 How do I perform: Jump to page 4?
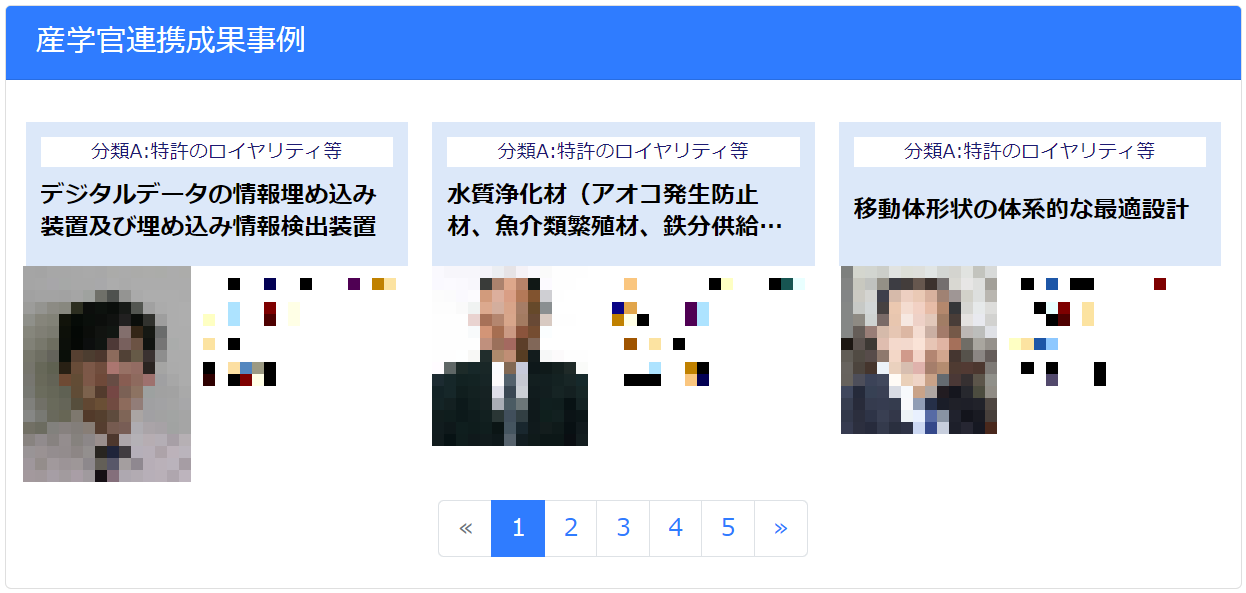pos(676,528)
